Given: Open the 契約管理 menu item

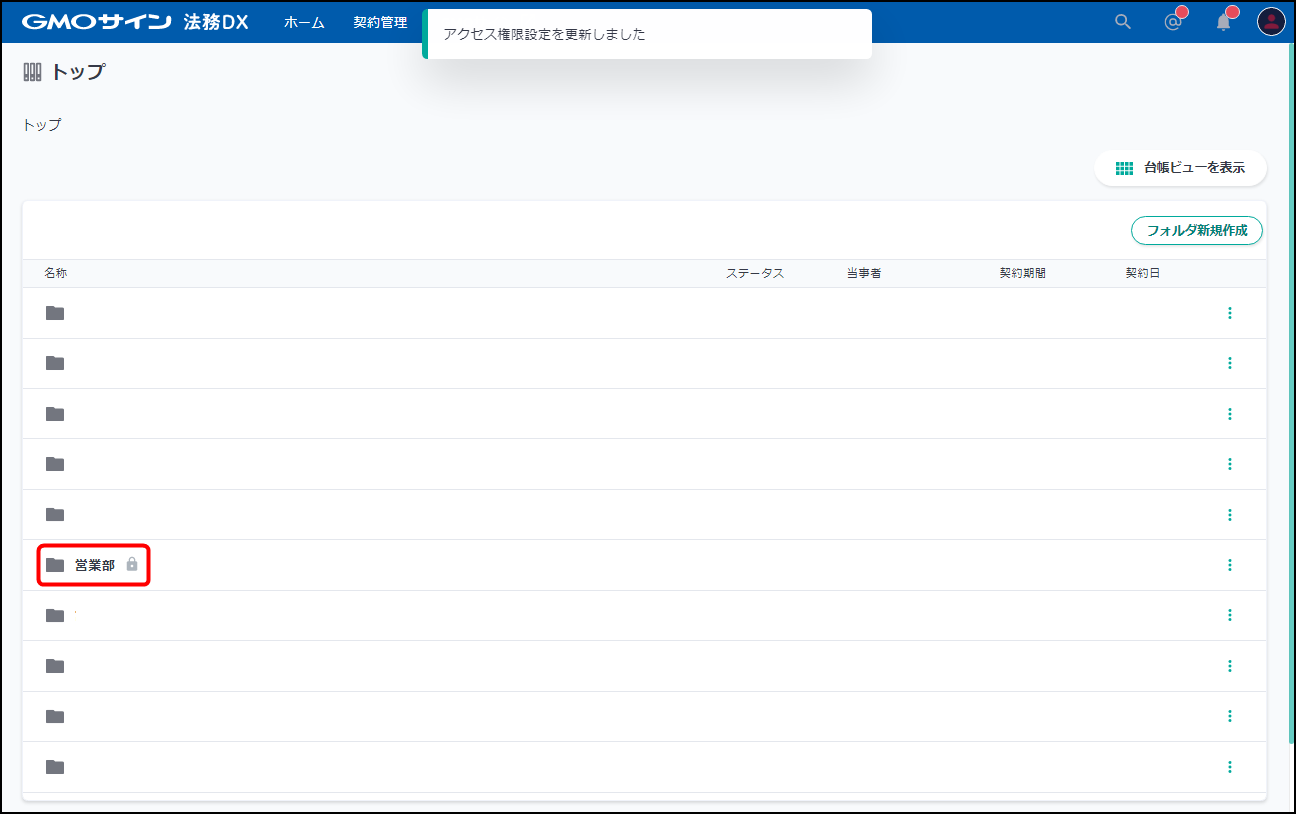Looking at the screenshot, I should click(x=380, y=22).
